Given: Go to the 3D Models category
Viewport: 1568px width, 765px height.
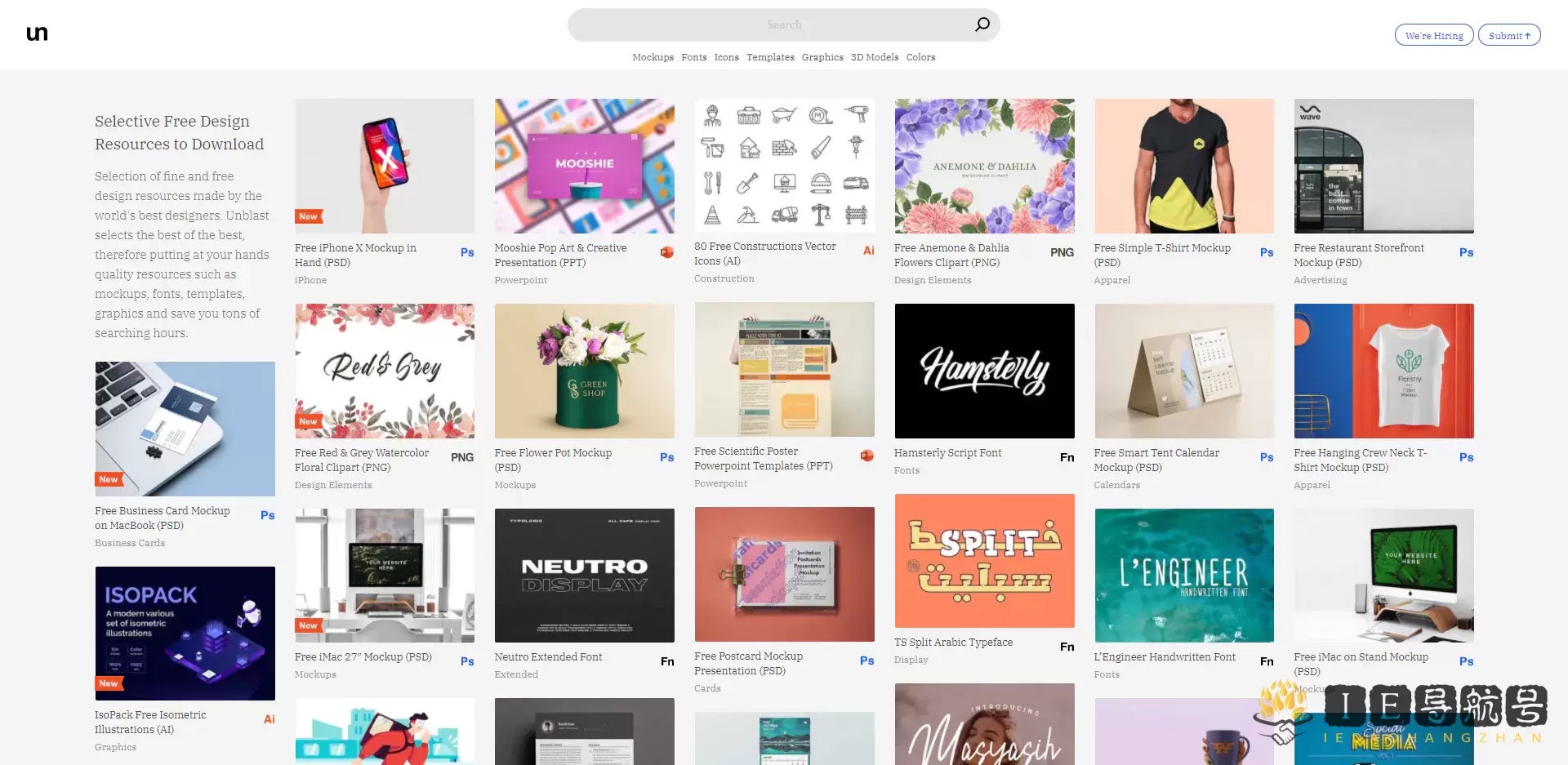Looking at the screenshot, I should pos(875,57).
